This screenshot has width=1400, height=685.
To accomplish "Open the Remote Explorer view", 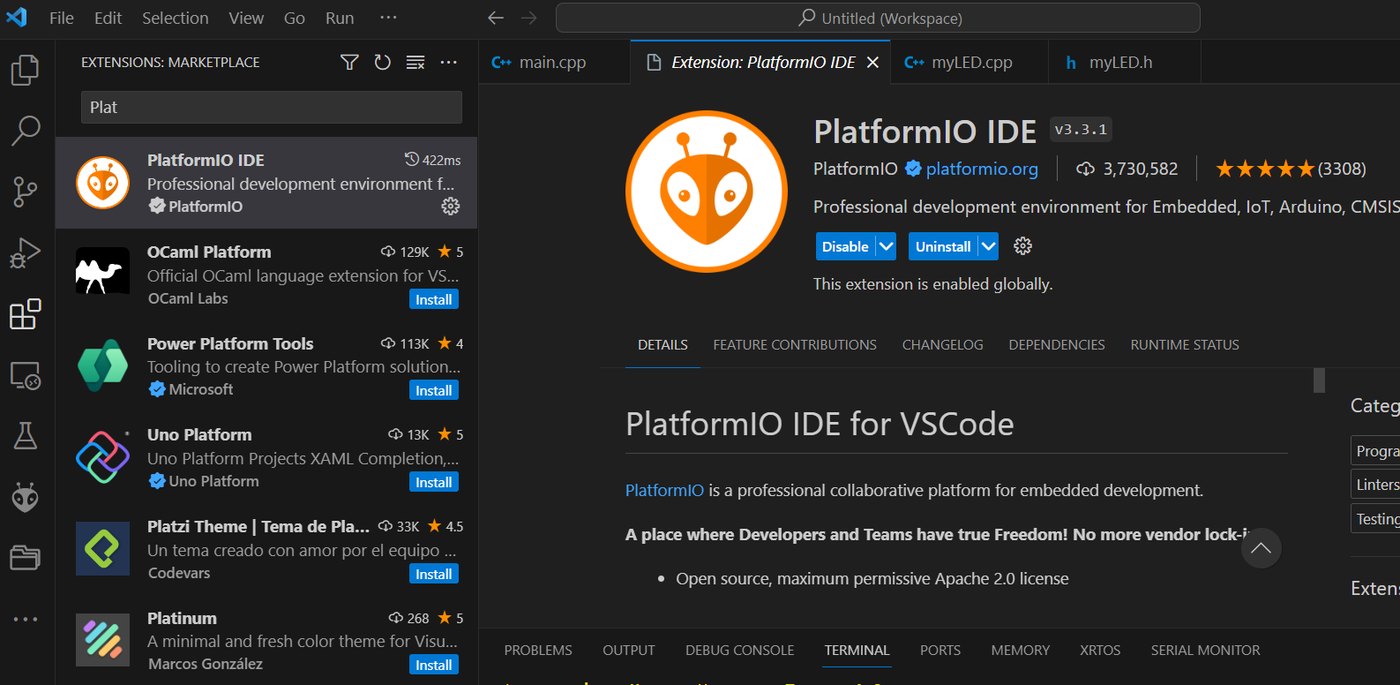I will pos(25,376).
